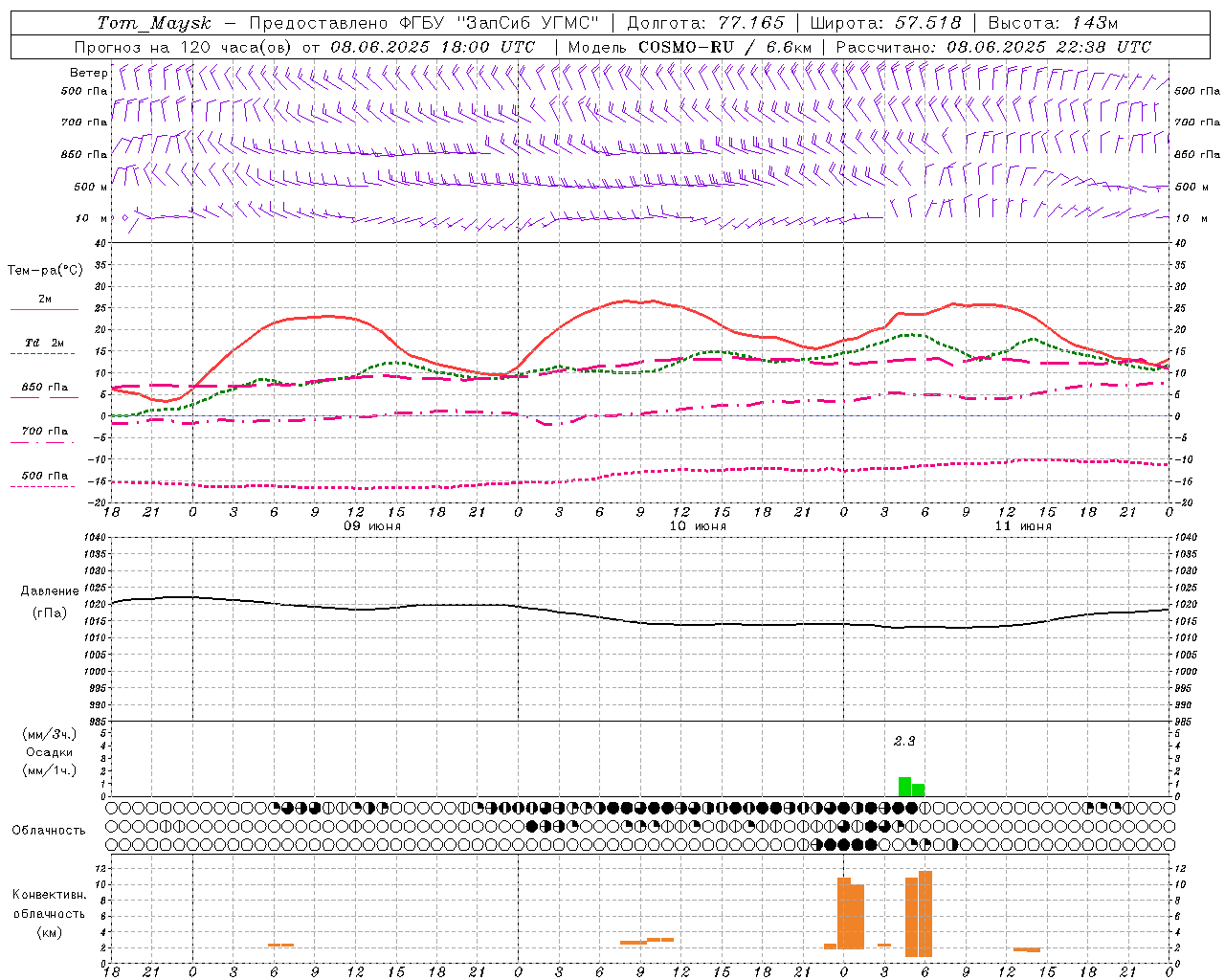Click the station name Tom_Maysk in header
Viewport: 1225px width, 980px height.
tap(153, 23)
